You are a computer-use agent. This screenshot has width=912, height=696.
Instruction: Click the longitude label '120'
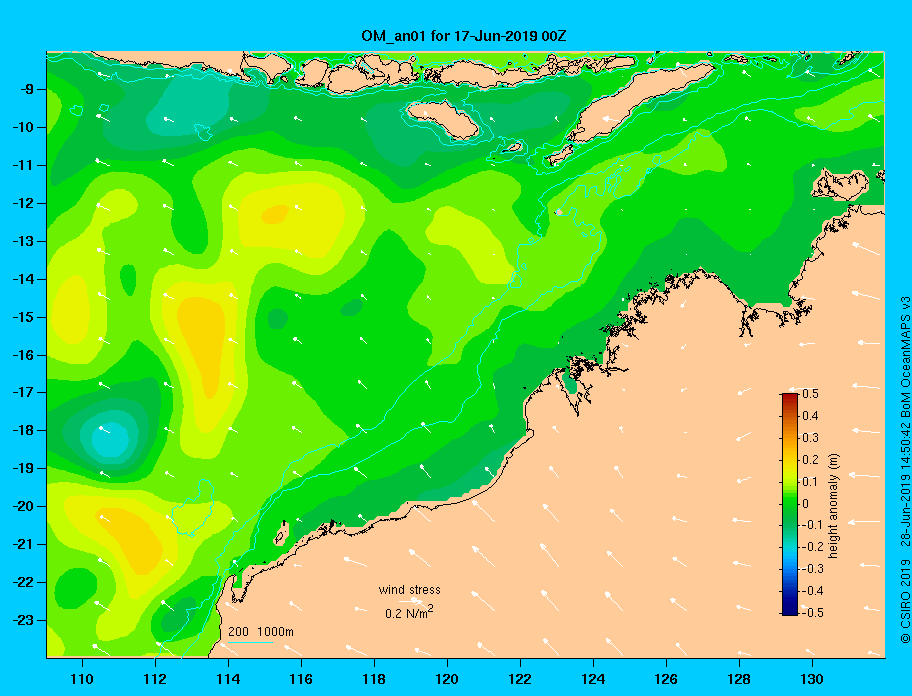[447, 679]
